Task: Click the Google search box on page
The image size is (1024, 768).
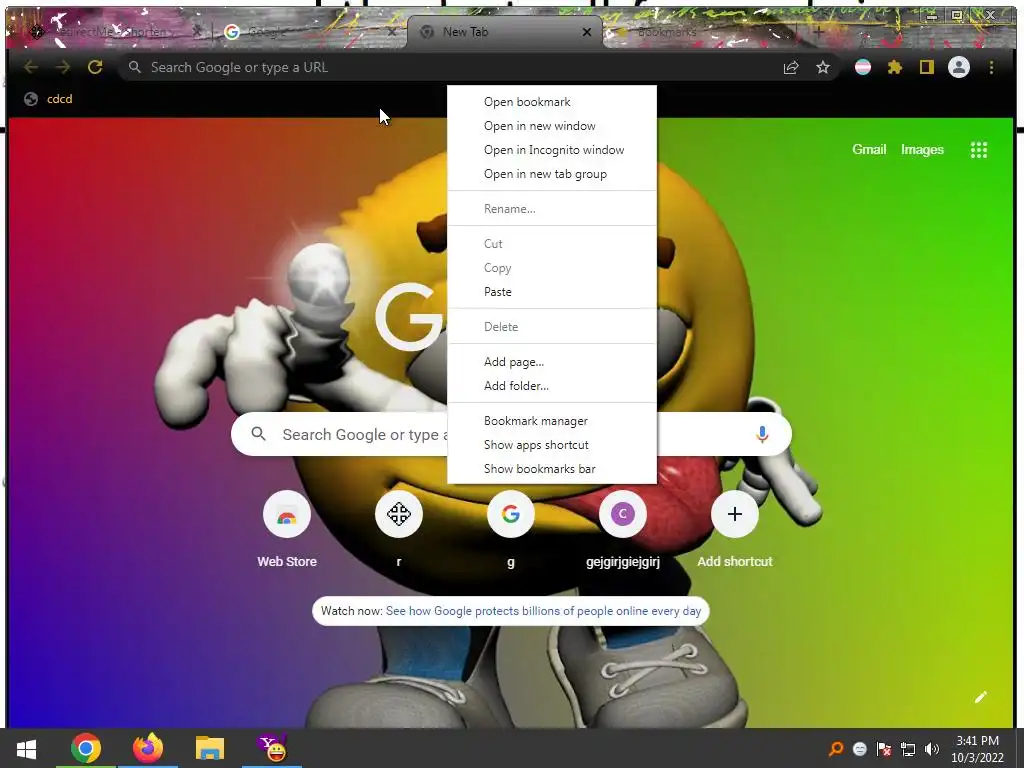Action: pyautogui.click(x=511, y=434)
